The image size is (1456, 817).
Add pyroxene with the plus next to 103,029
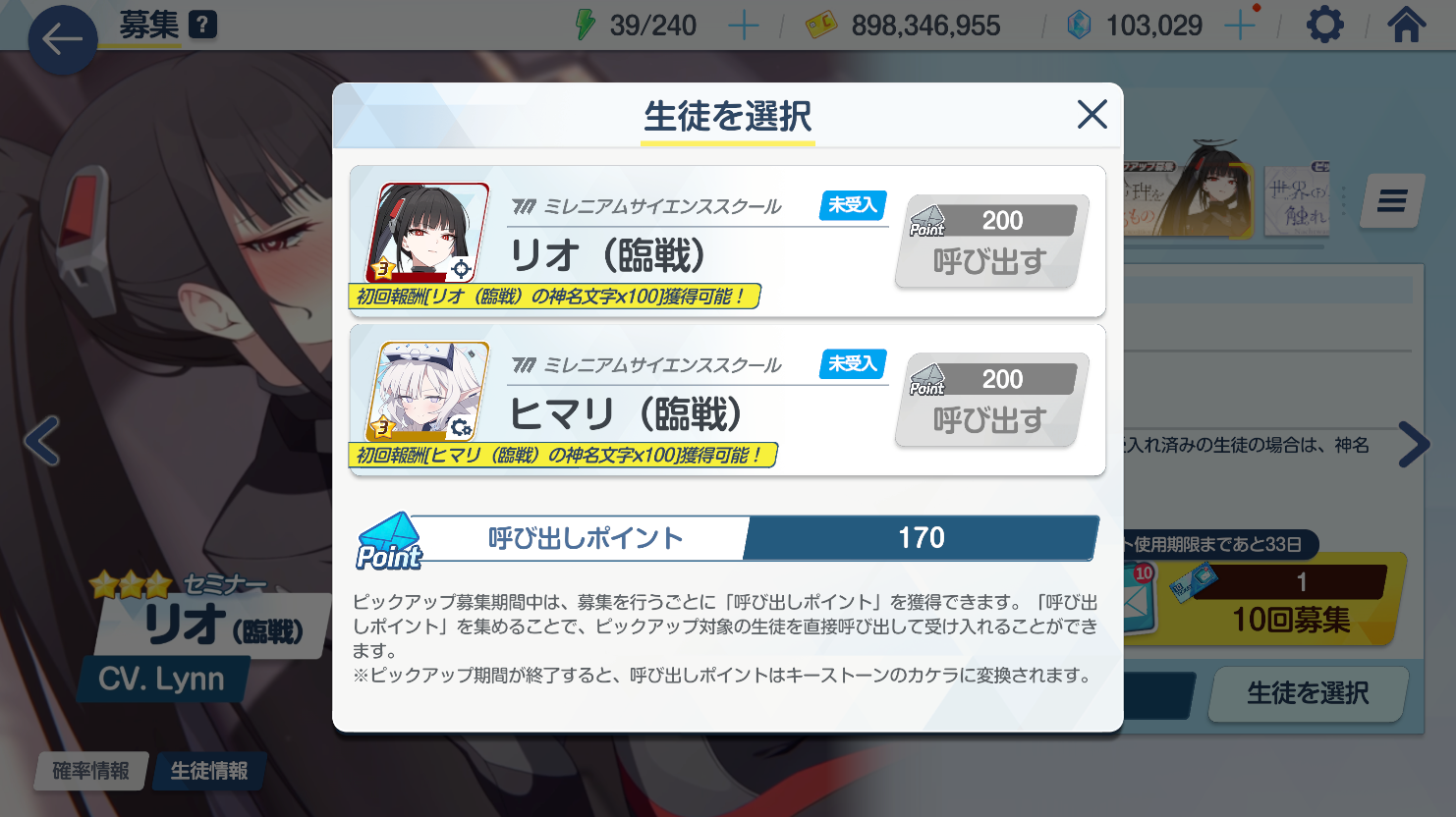coord(1241,26)
